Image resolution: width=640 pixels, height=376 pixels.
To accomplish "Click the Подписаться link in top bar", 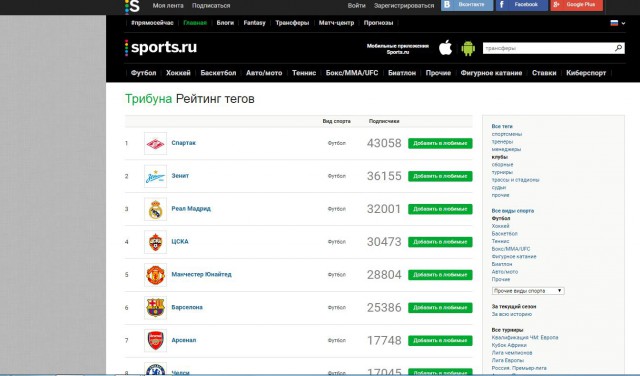I will 211,6.
